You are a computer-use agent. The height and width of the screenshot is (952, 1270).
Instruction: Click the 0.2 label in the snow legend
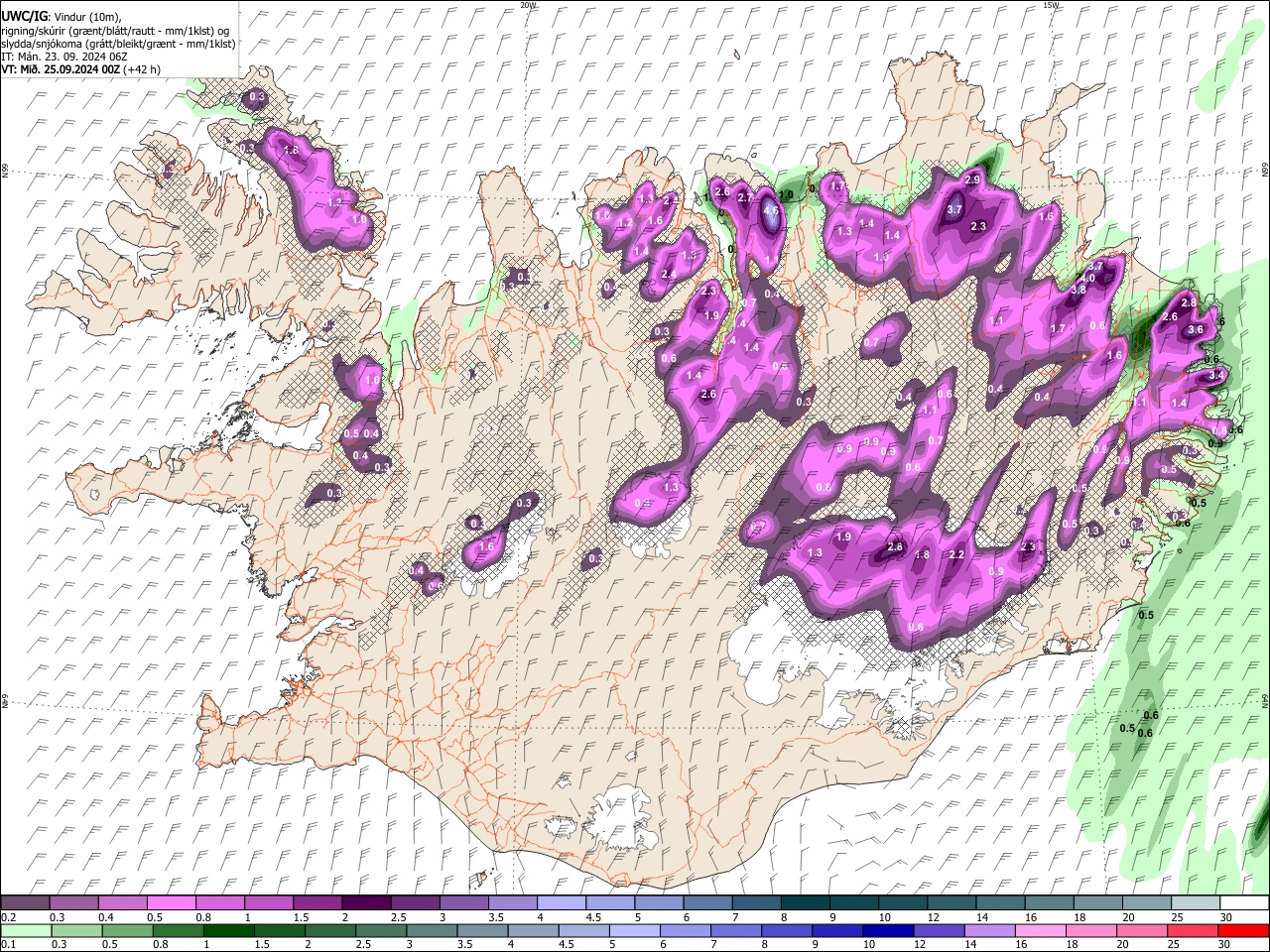point(8,917)
